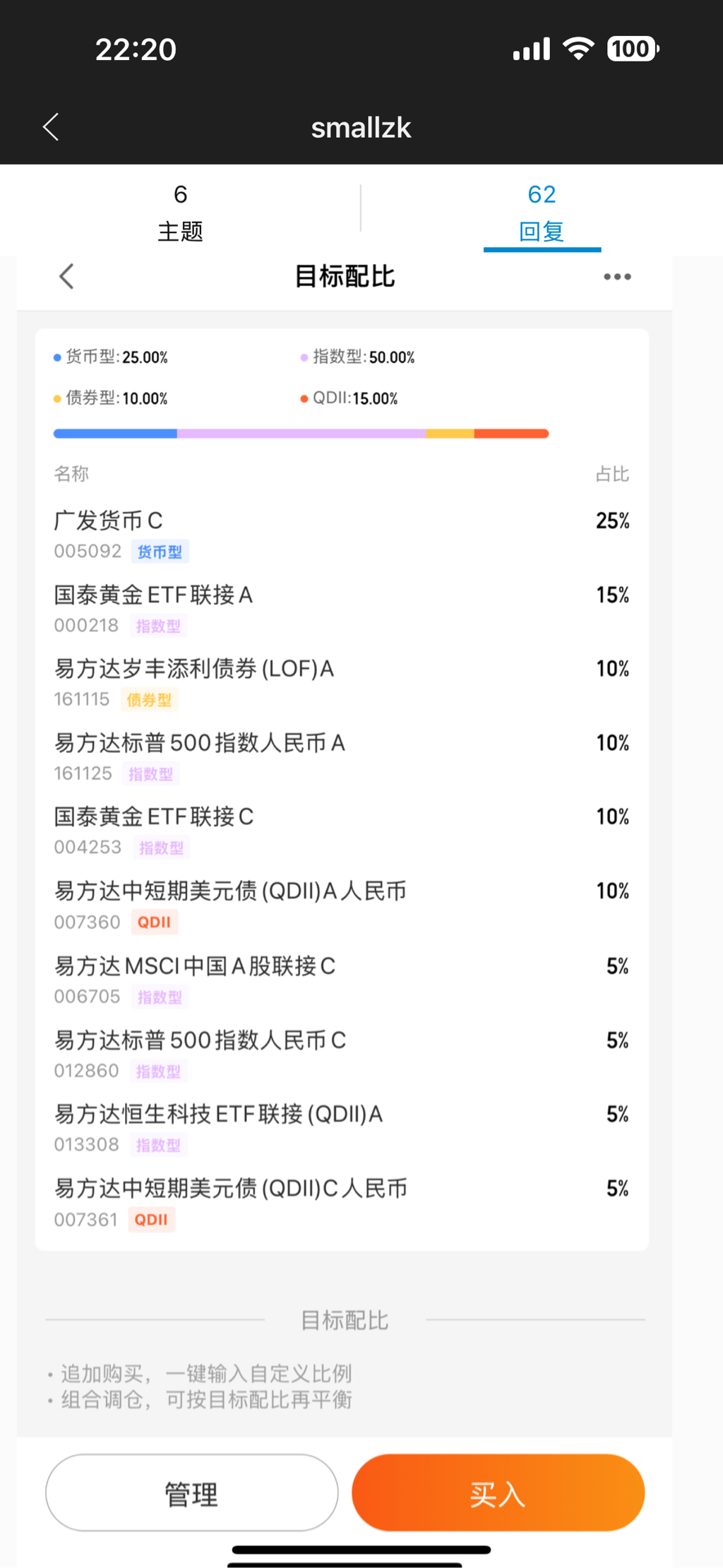
Task: Click the purple 指数型 bar segment
Action: [x=301, y=434]
